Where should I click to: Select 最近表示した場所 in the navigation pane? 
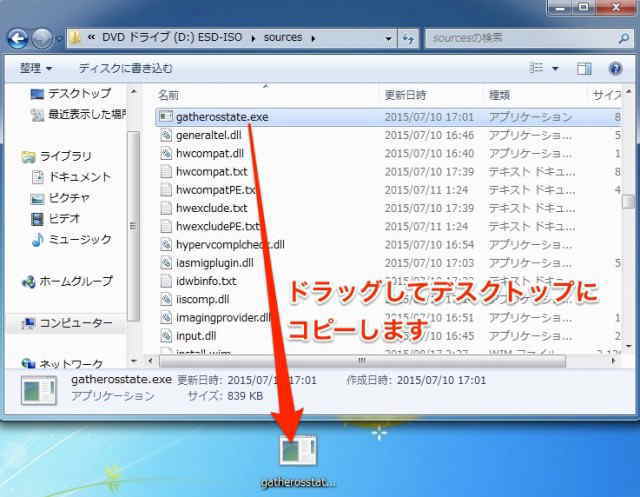coord(79,115)
